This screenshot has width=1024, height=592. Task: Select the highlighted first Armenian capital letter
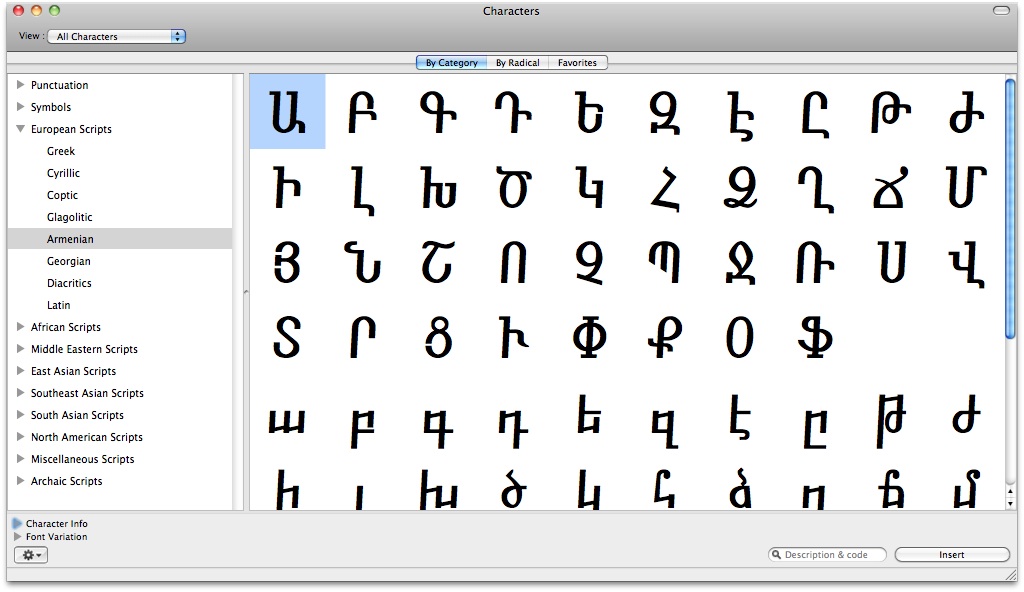click(287, 112)
